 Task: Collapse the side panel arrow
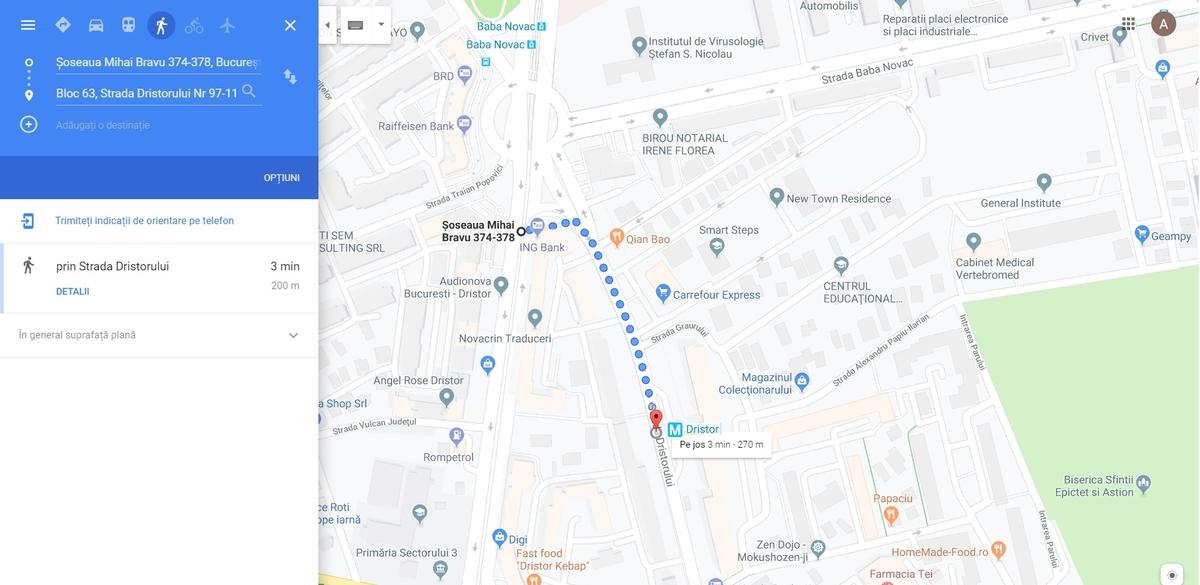(x=327, y=25)
